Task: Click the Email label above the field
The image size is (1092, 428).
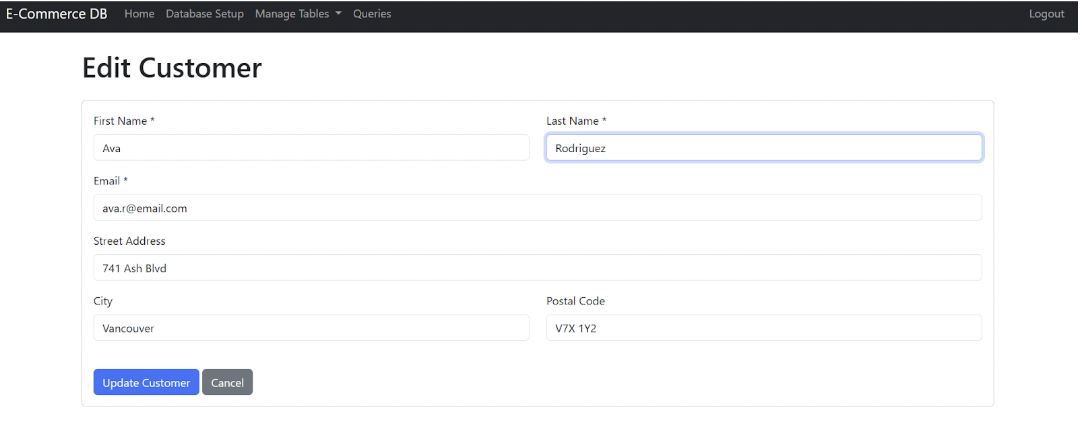Action: (x=110, y=181)
